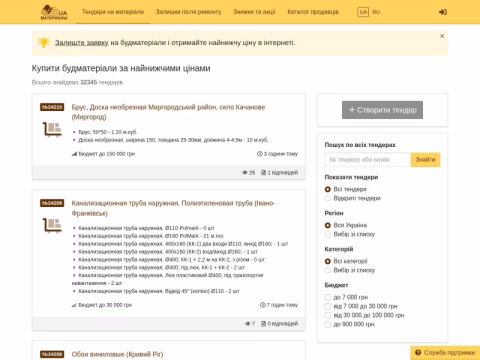Click the heading 'Пошук по всіх тендерах'
480x360 pixels.
click(360, 145)
